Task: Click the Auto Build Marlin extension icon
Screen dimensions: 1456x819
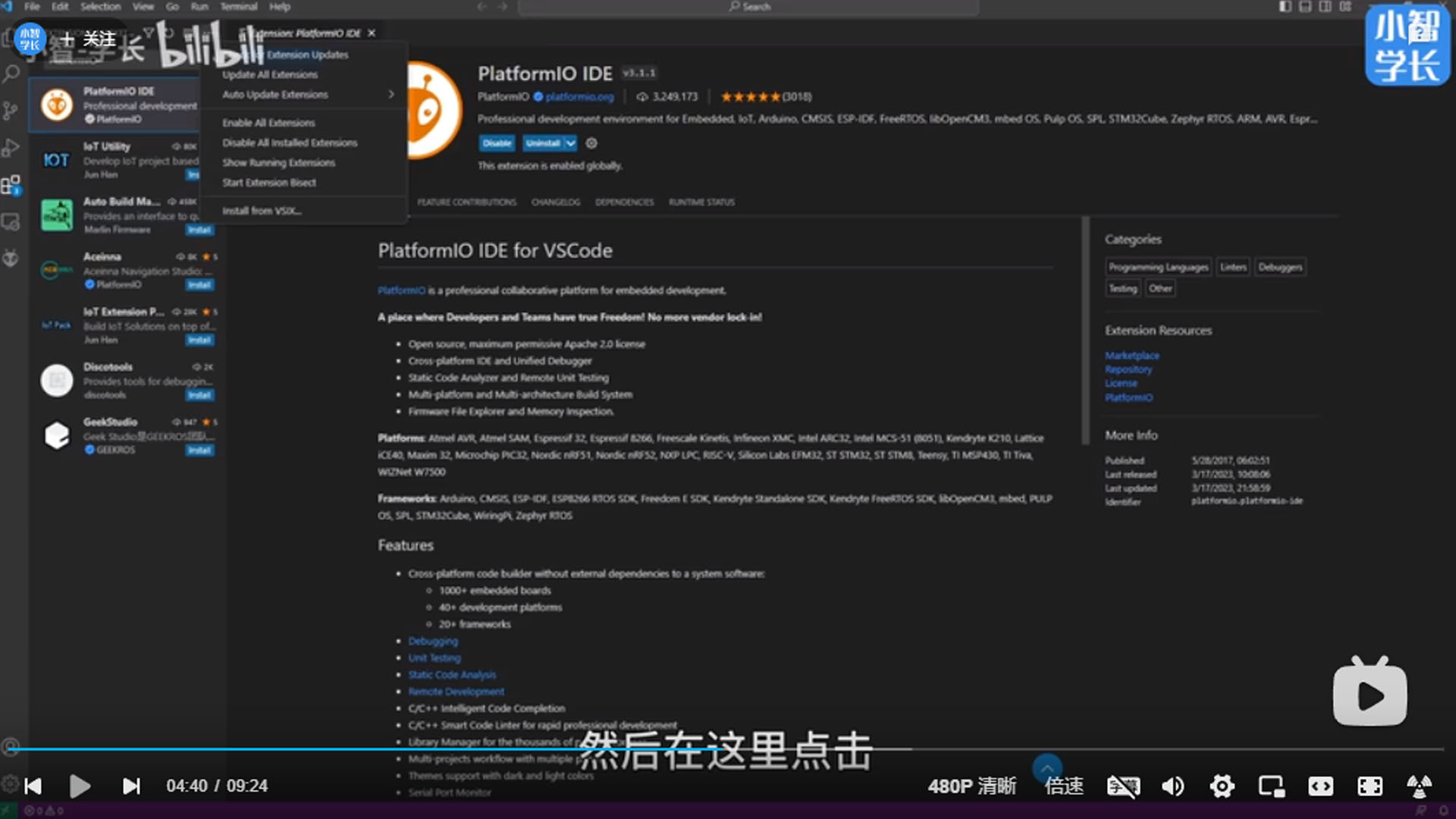Action: point(57,215)
